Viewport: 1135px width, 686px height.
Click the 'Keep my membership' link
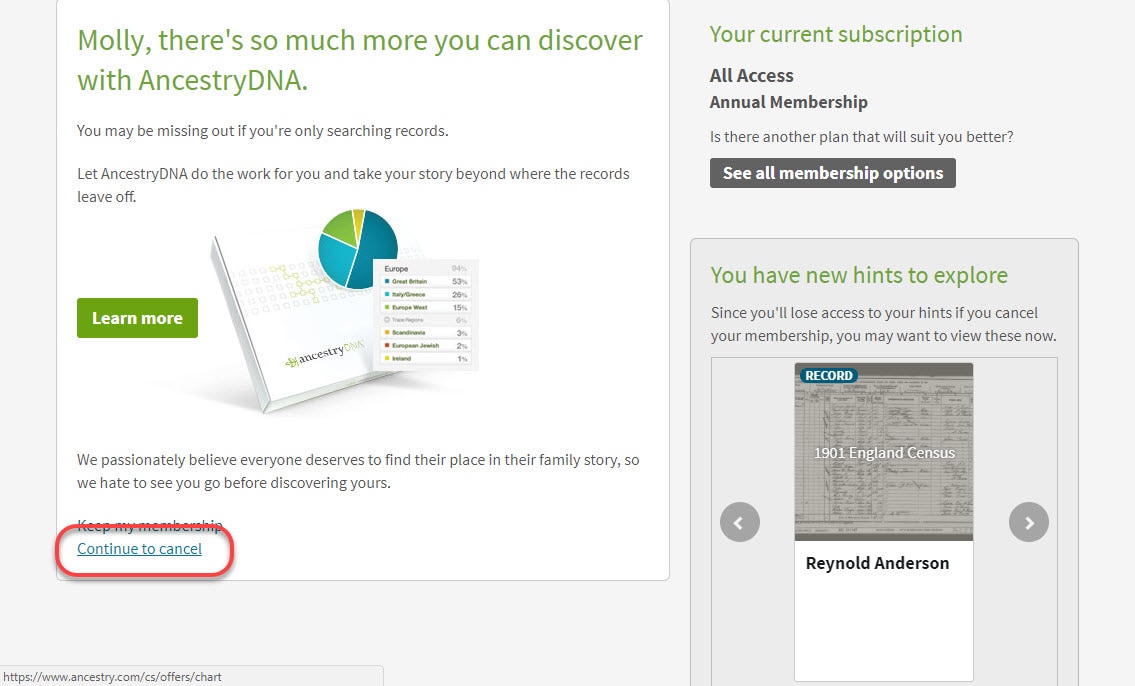tap(150, 525)
